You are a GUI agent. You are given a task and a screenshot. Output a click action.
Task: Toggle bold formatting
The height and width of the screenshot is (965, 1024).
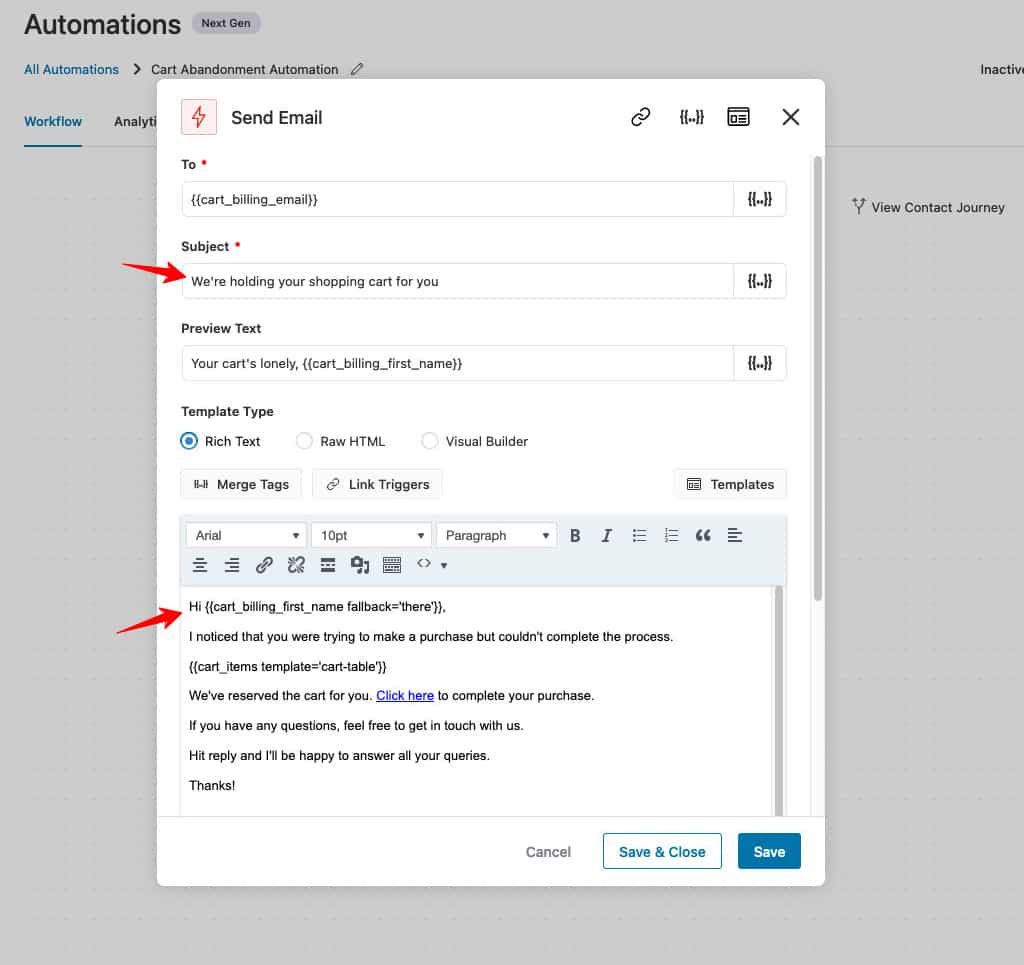click(x=575, y=535)
